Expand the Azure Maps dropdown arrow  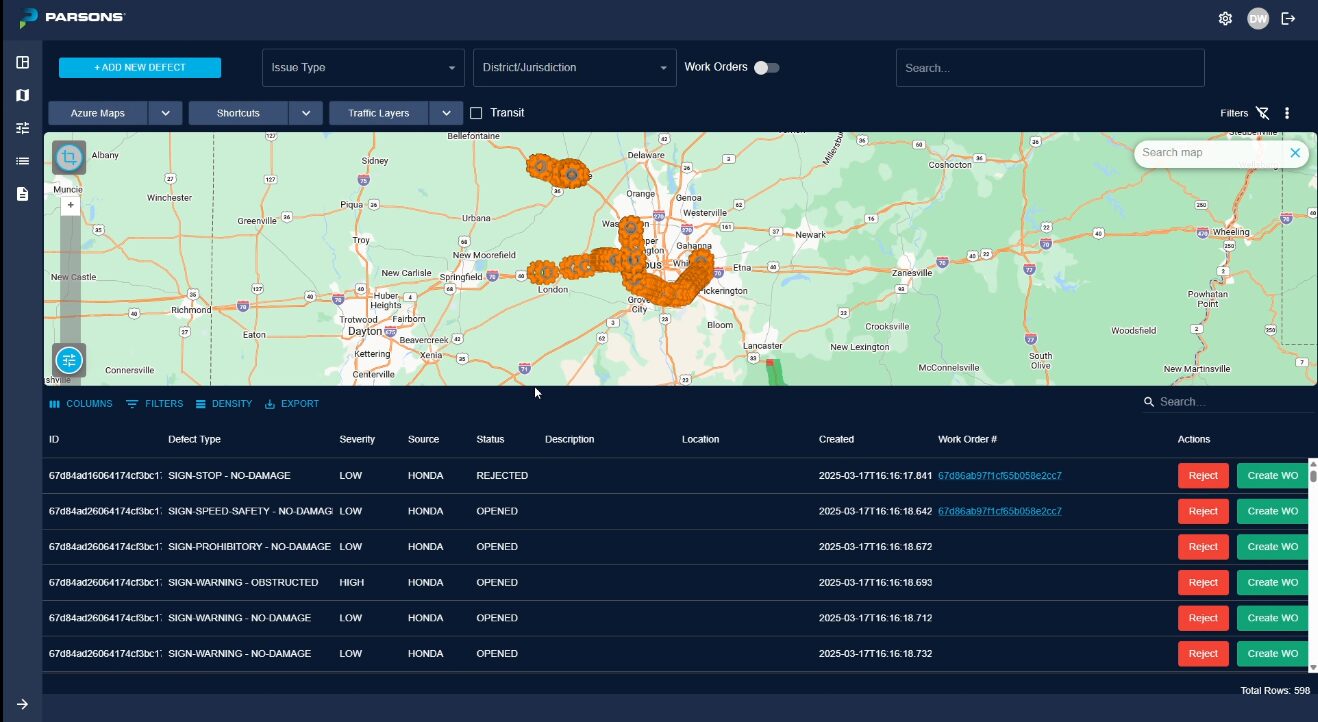point(166,113)
